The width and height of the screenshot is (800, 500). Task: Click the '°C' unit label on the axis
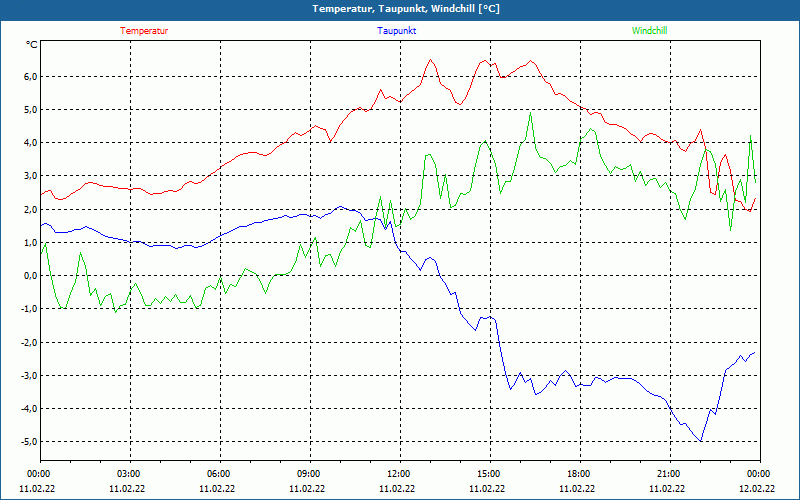click(32, 45)
